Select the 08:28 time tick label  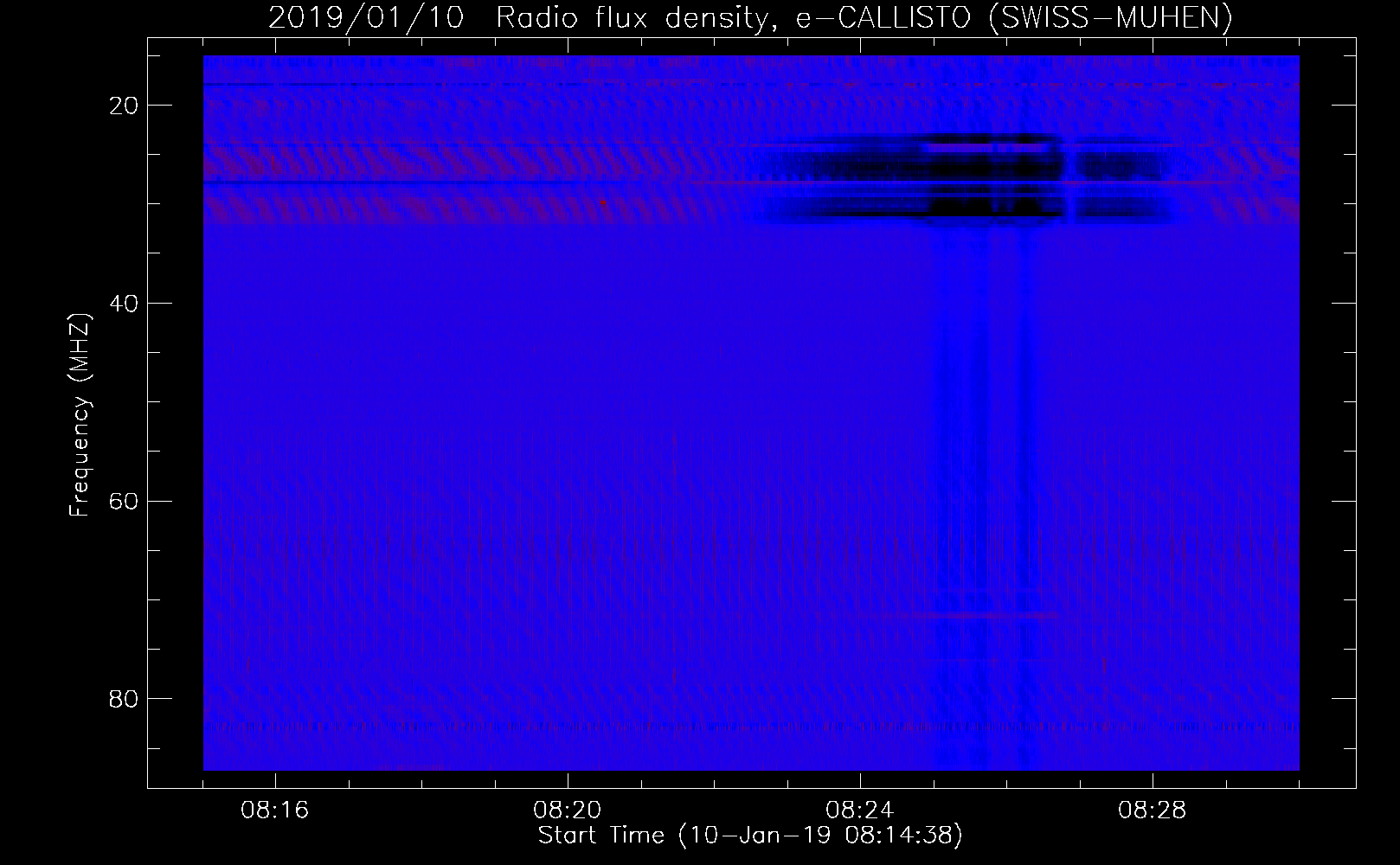pos(1153,811)
